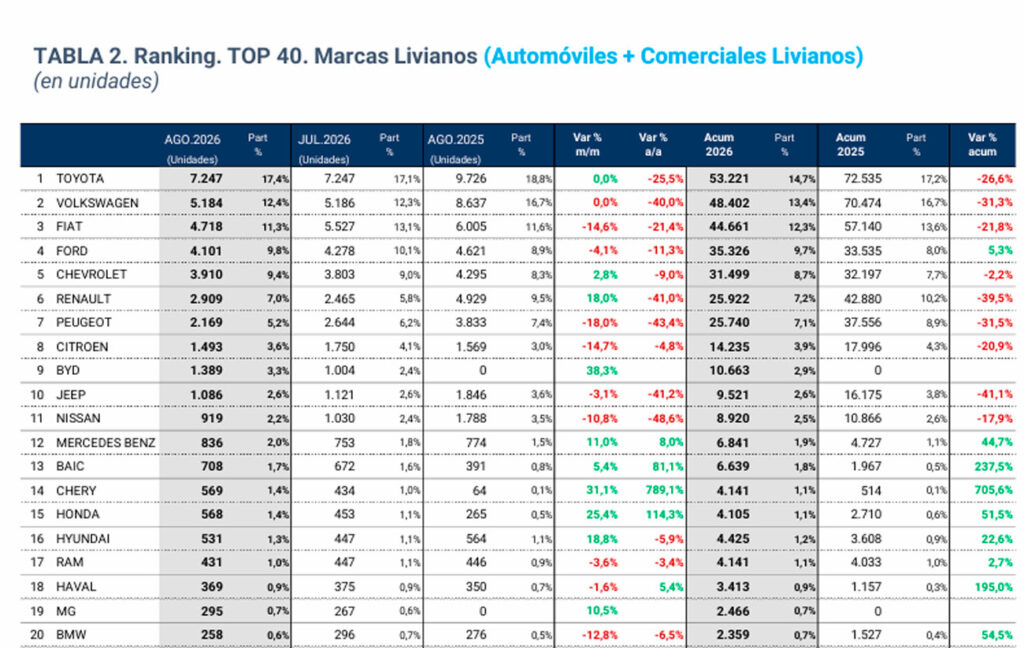Select the PEUGEOT brand name
This screenshot has height=648, width=1024.
pos(84,322)
